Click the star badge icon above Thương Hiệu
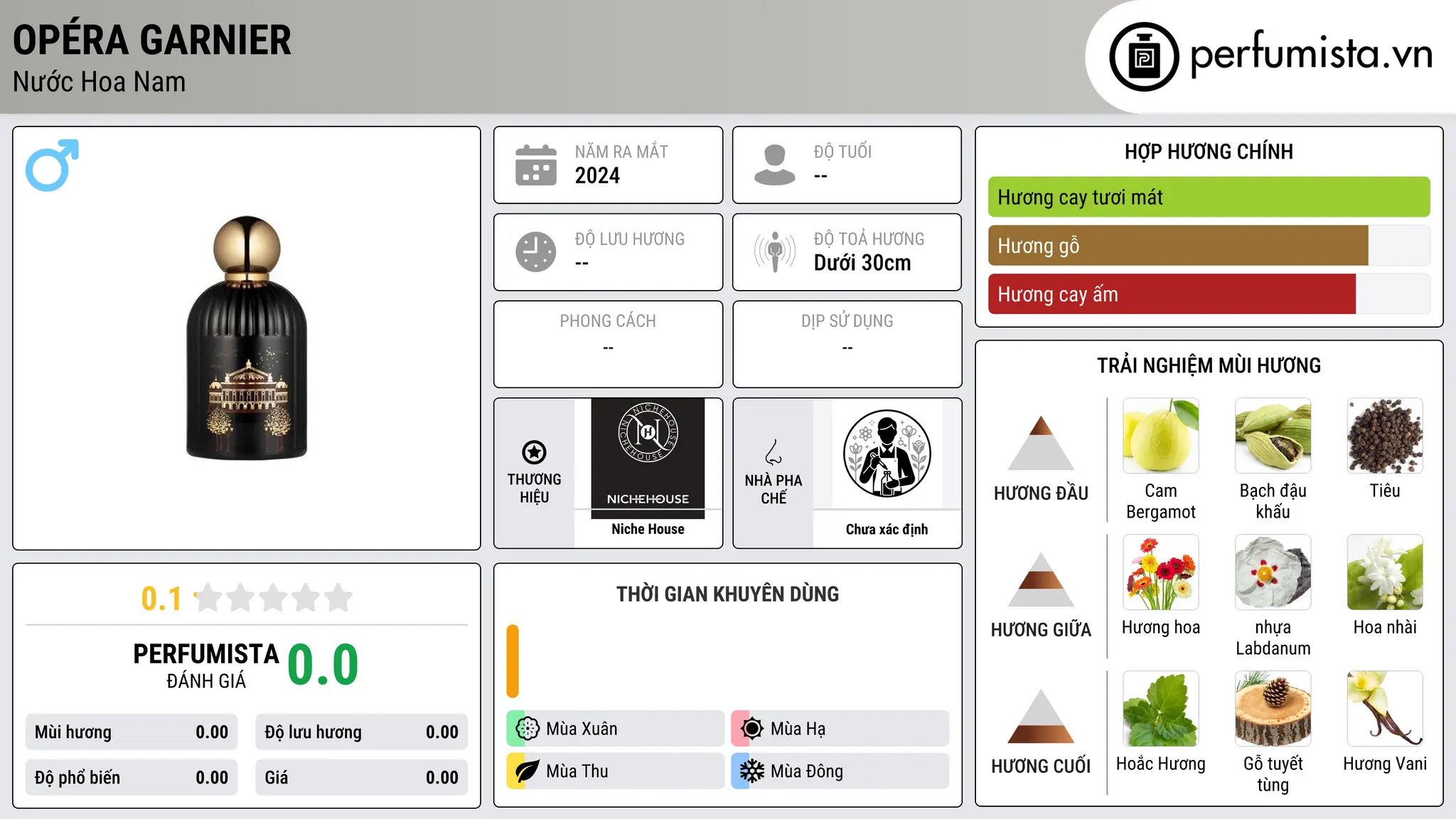 [534, 452]
